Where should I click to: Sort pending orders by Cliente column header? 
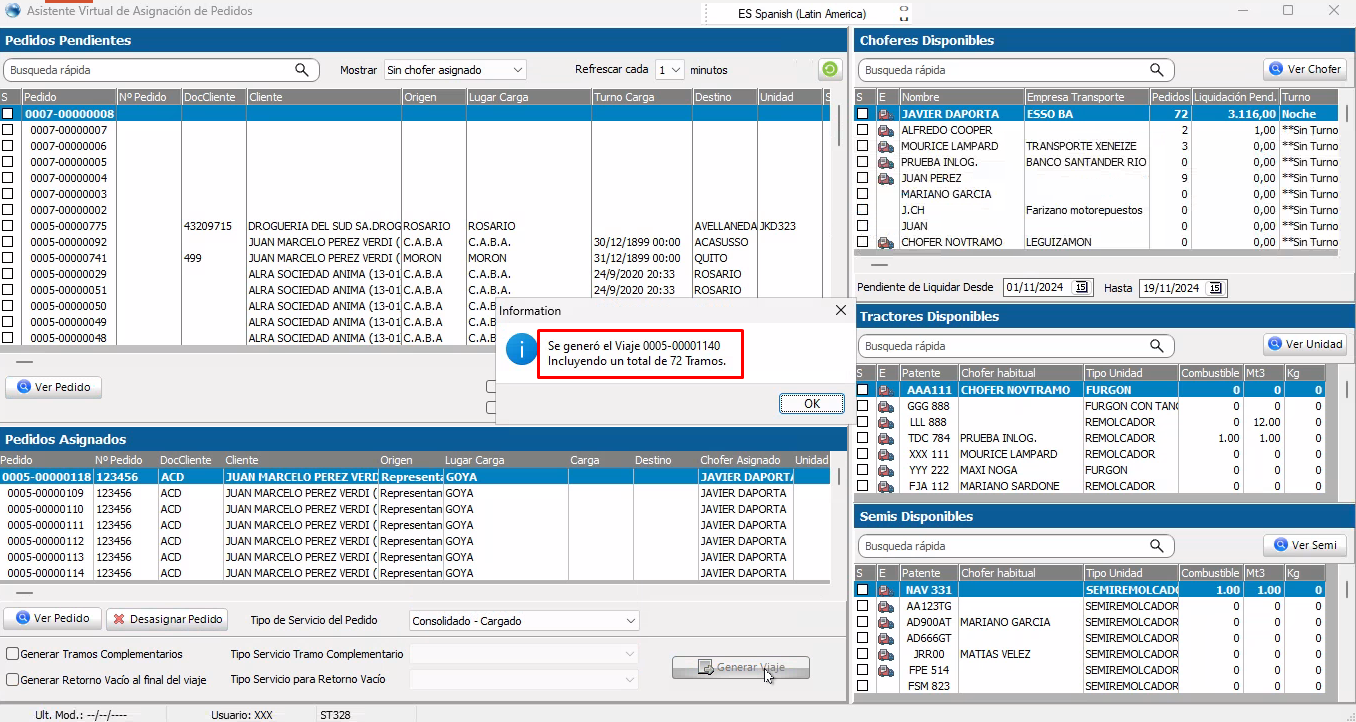pyautogui.click(x=324, y=97)
